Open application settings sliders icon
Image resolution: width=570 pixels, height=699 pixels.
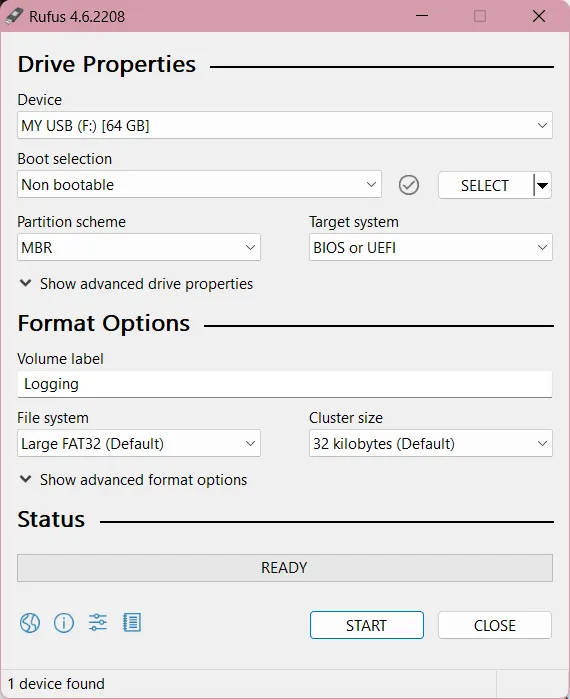coord(98,622)
